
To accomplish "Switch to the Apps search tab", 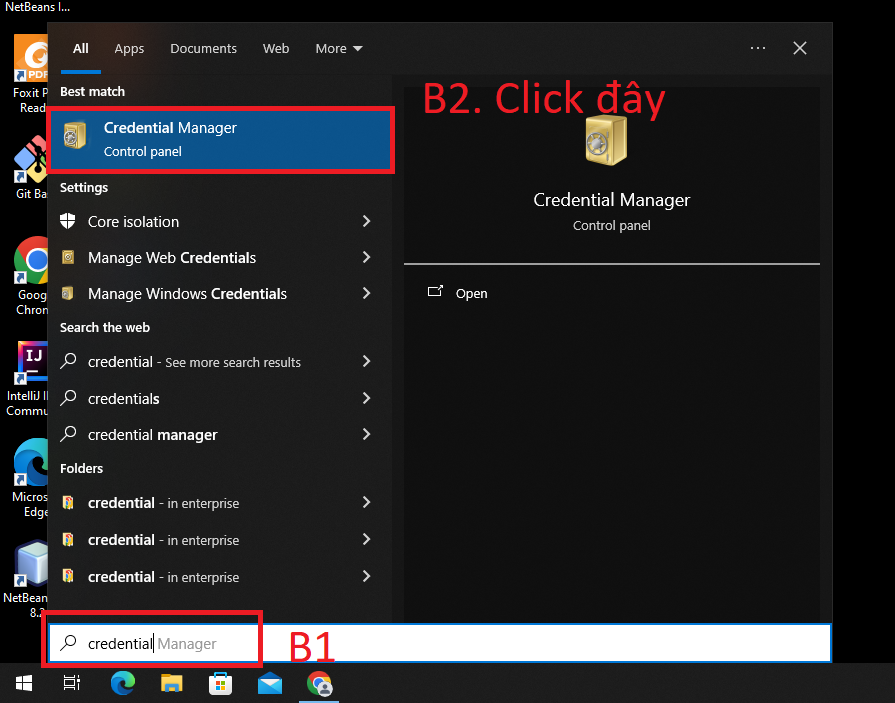I will click(x=129, y=48).
